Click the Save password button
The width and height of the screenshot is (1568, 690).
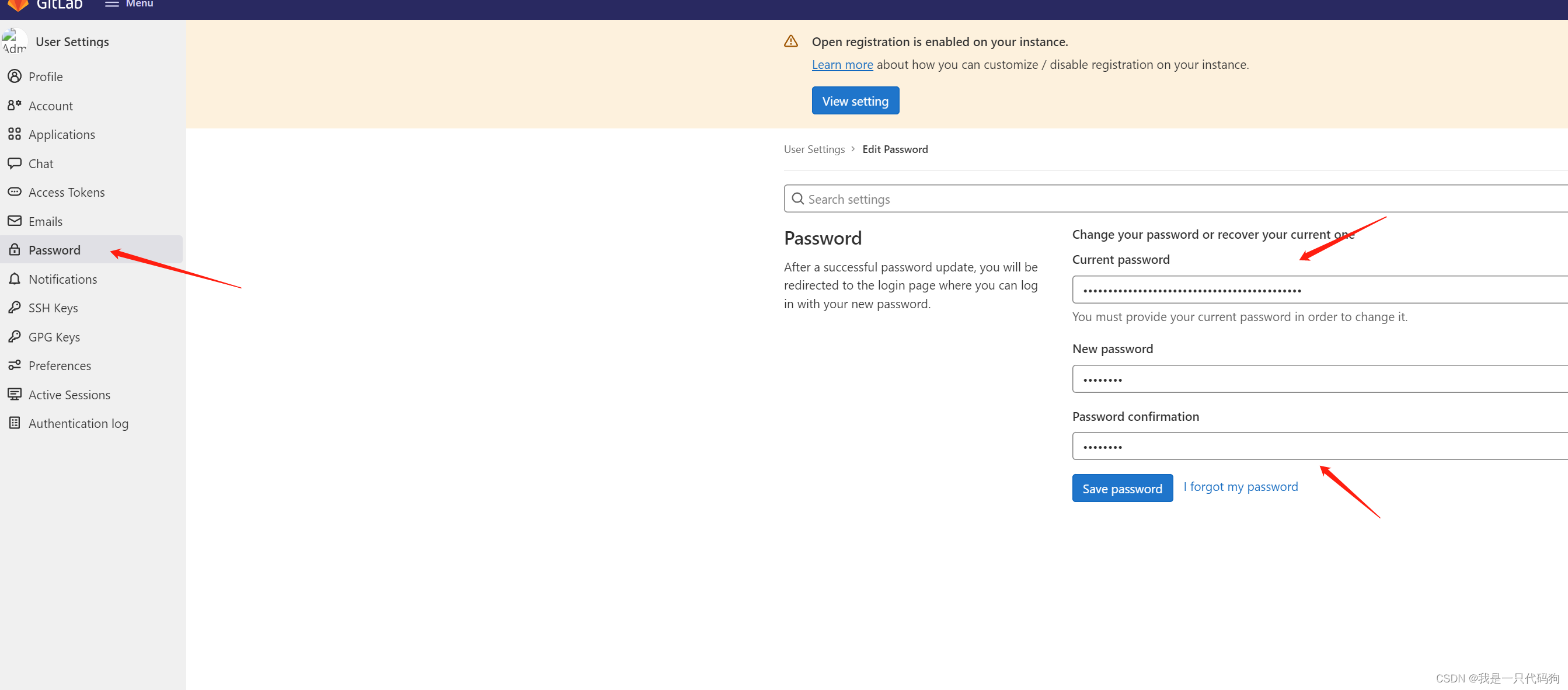point(1123,488)
